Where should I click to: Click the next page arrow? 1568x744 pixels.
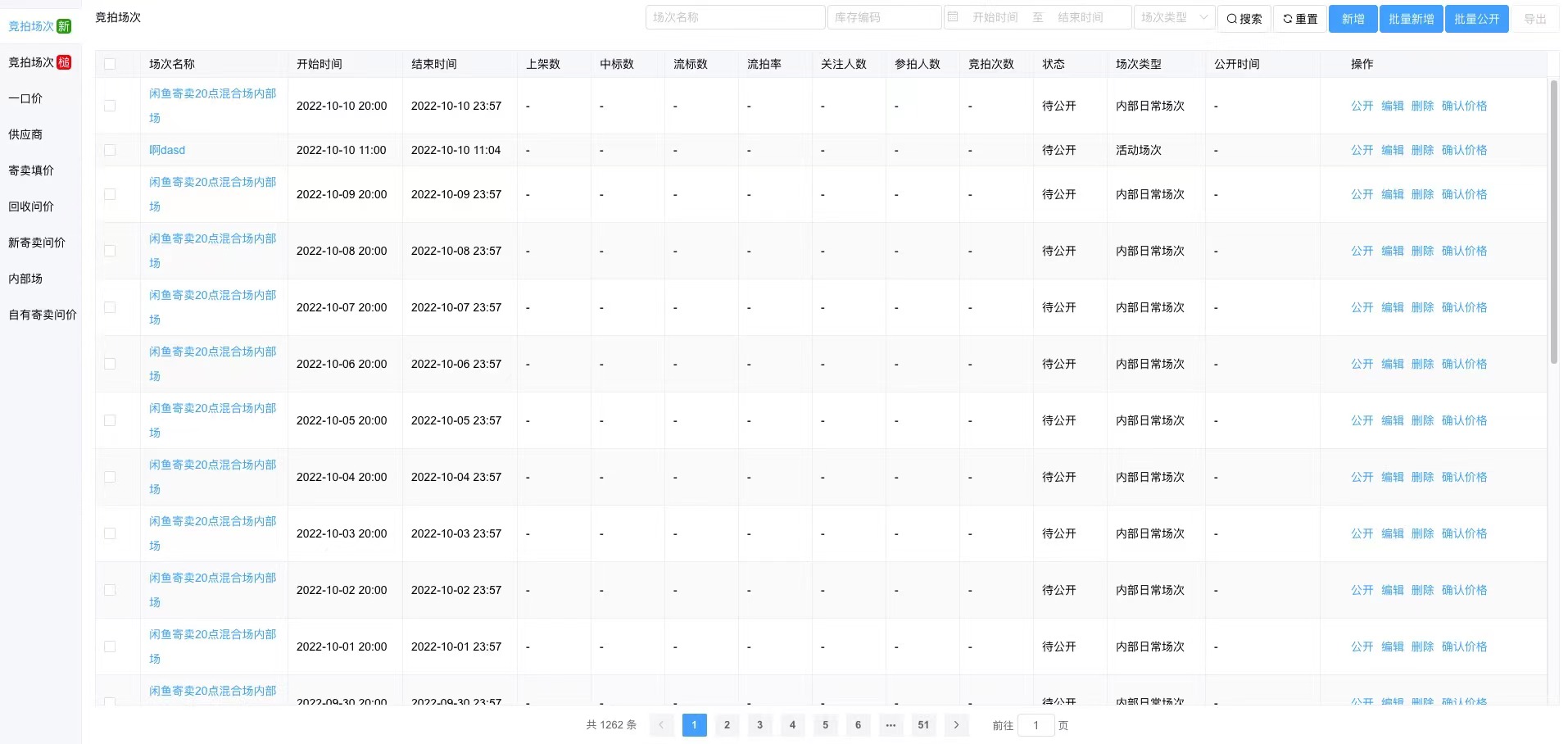(x=956, y=725)
